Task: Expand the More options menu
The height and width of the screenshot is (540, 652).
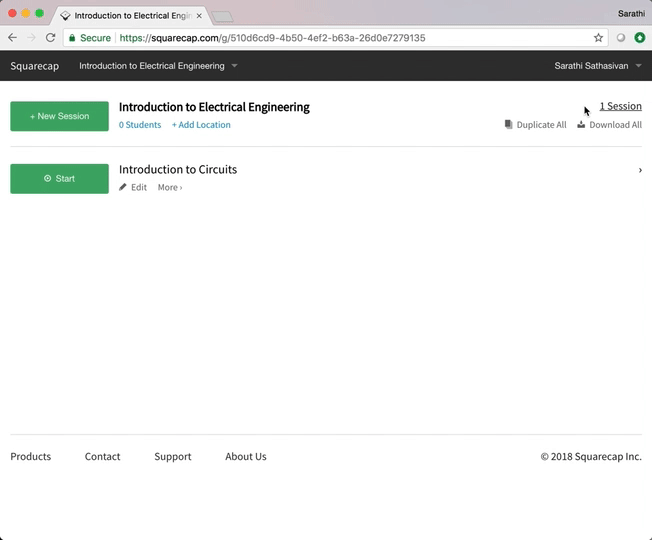Action: pyautogui.click(x=170, y=187)
